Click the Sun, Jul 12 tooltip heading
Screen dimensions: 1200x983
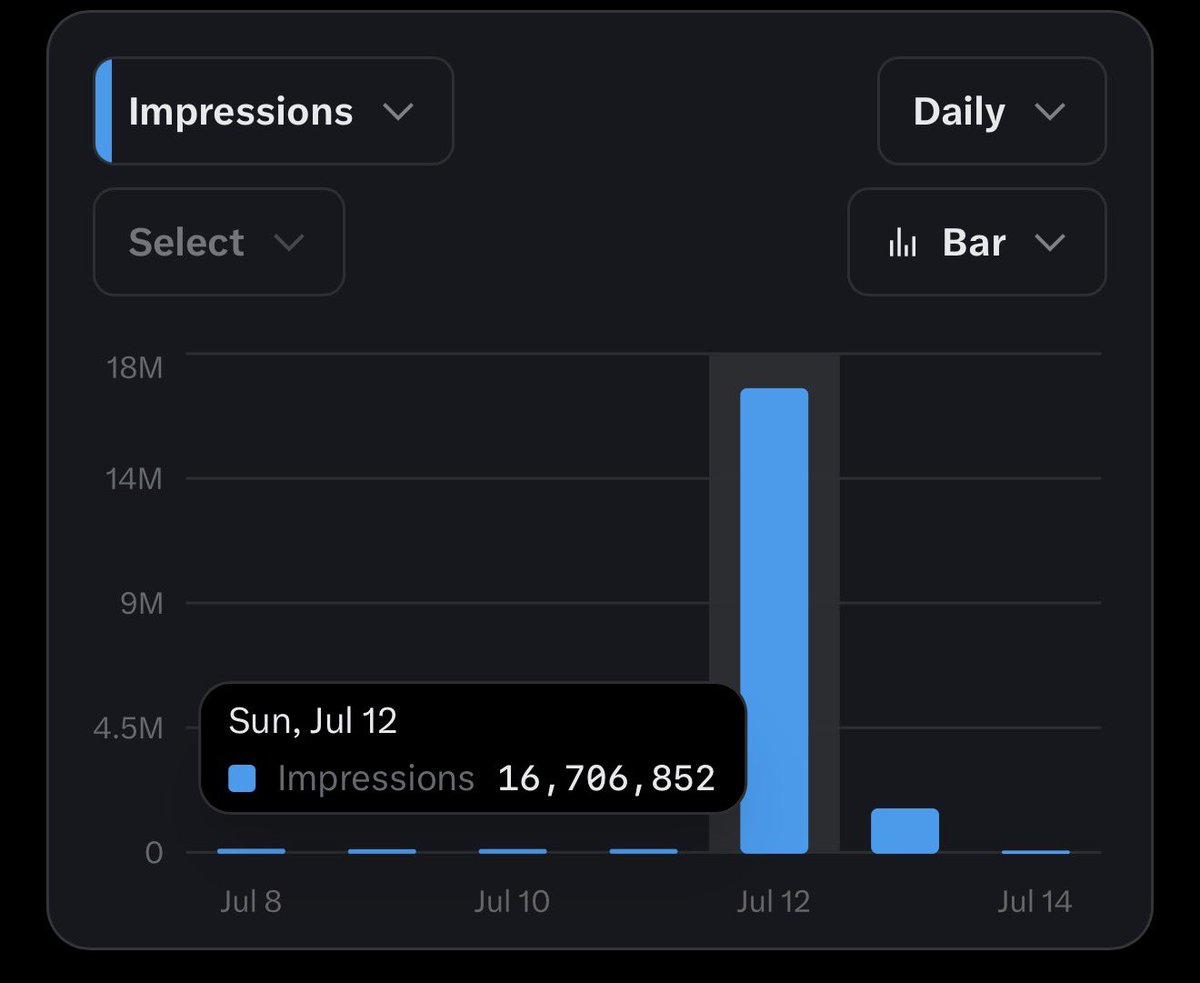(313, 721)
